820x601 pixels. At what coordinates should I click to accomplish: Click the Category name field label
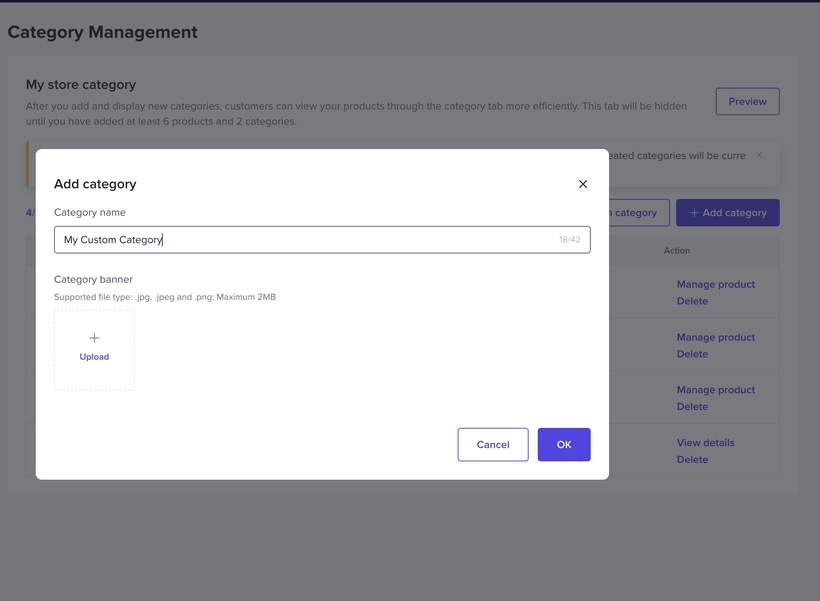pos(90,212)
